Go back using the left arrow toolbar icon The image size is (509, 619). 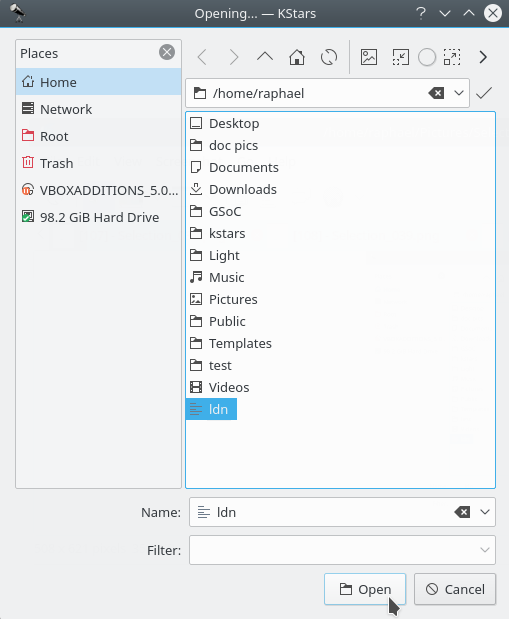point(202,57)
